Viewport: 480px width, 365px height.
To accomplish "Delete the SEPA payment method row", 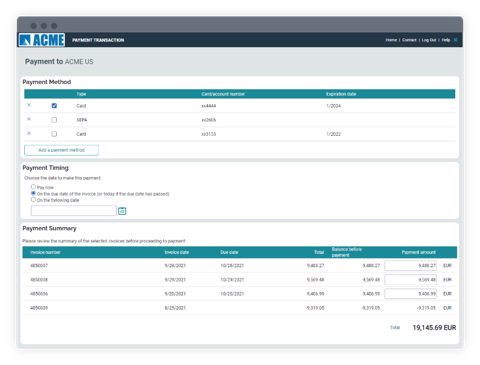I will pos(29,119).
